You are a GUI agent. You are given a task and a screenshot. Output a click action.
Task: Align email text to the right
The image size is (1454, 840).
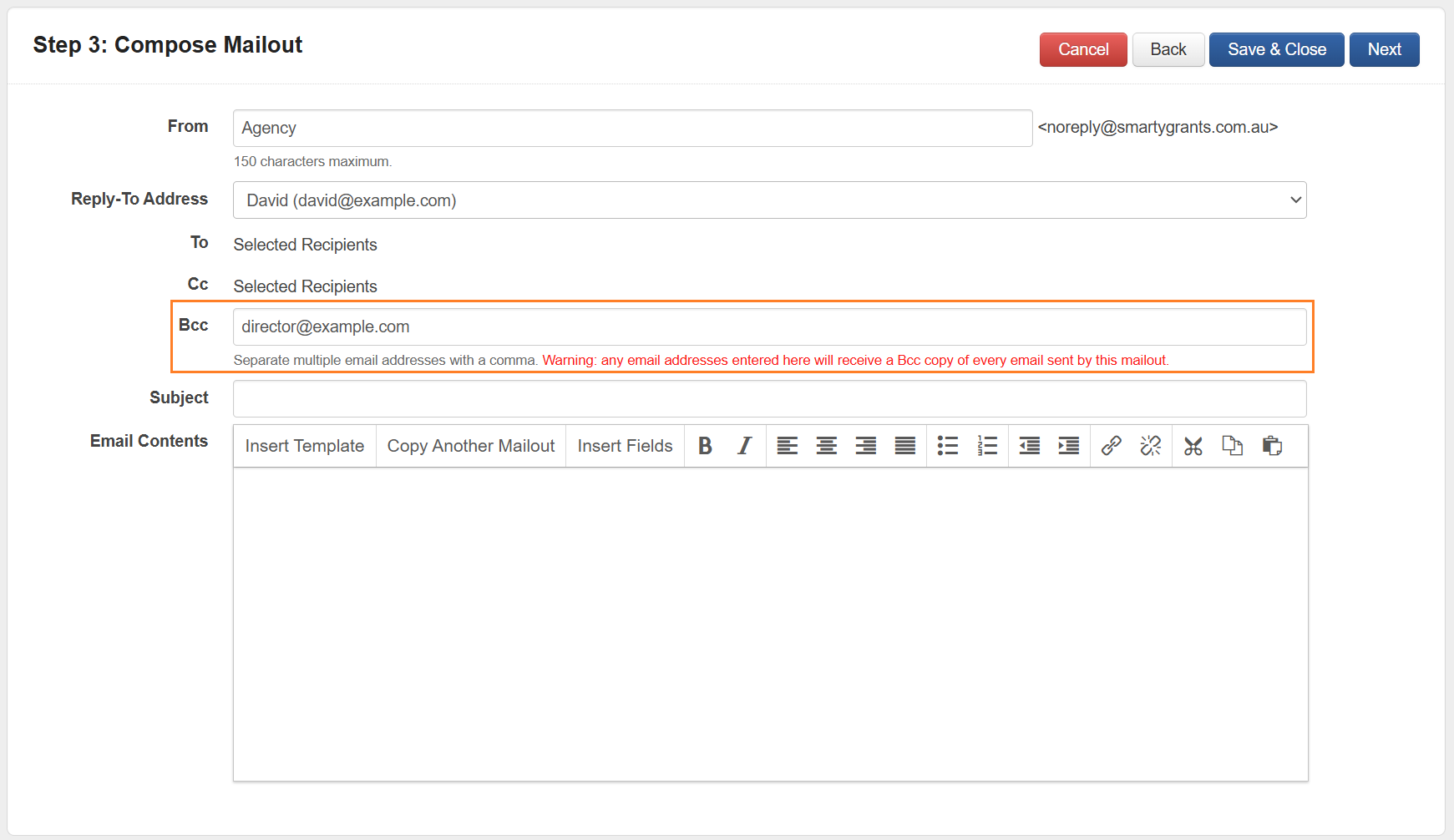(x=865, y=446)
